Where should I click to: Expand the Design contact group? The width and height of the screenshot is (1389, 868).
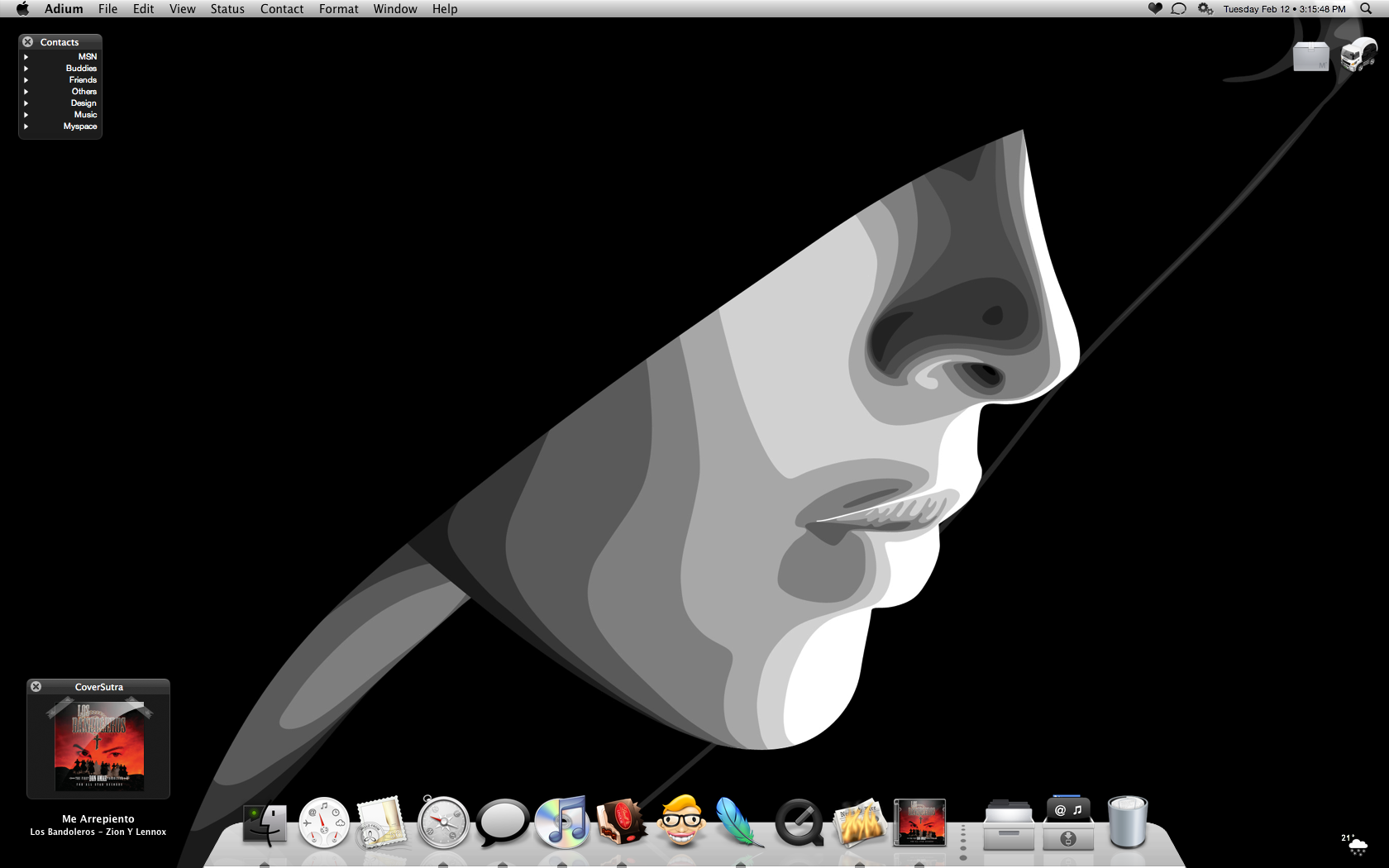(26, 103)
